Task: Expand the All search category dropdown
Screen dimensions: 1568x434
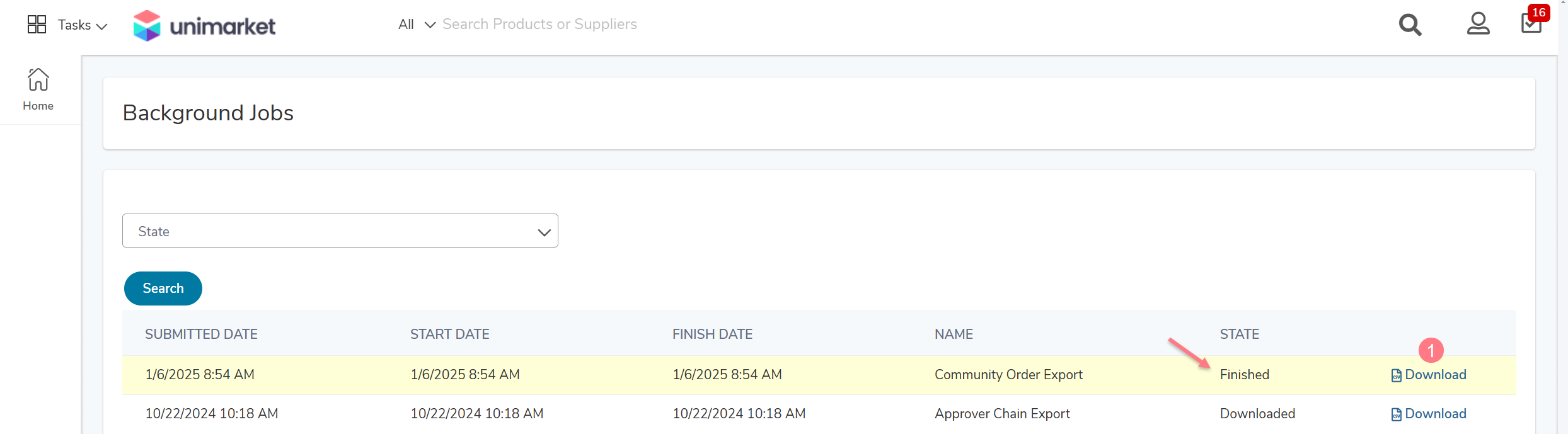Action: [417, 25]
